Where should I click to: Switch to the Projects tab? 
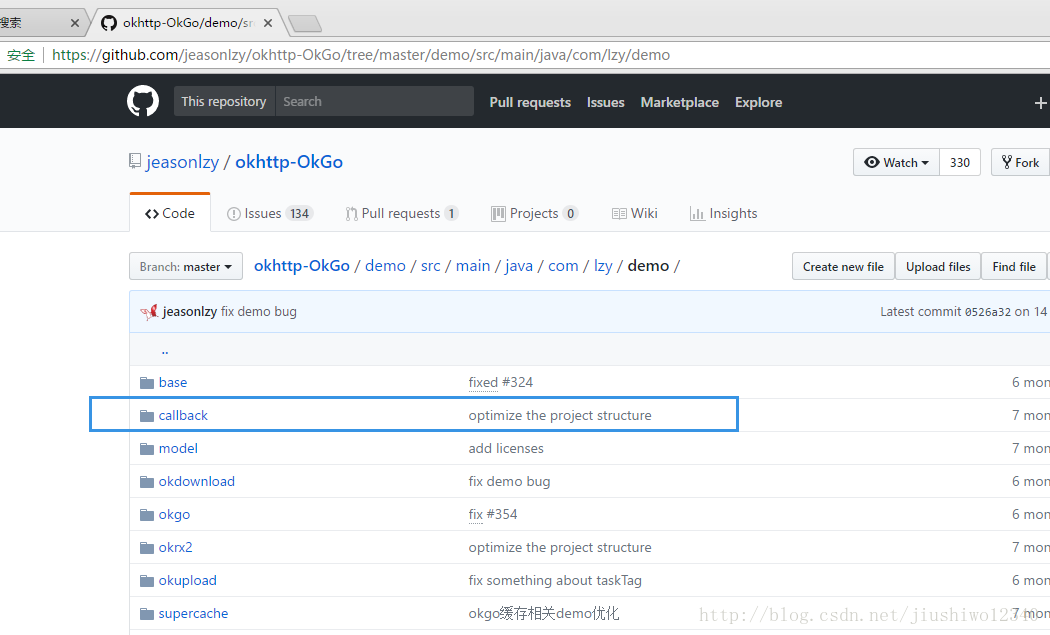(534, 214)
